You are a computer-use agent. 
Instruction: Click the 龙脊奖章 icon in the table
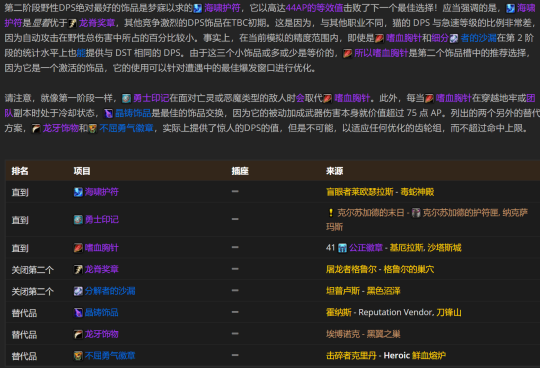[78, 270]
